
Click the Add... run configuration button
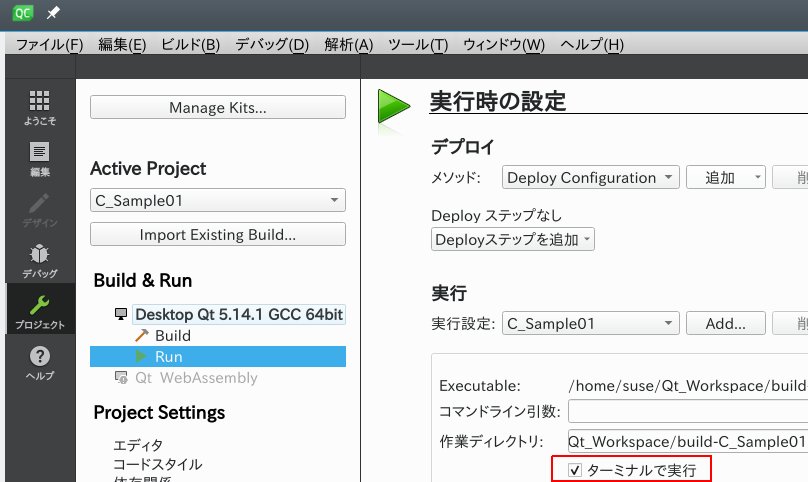[725, 323]
